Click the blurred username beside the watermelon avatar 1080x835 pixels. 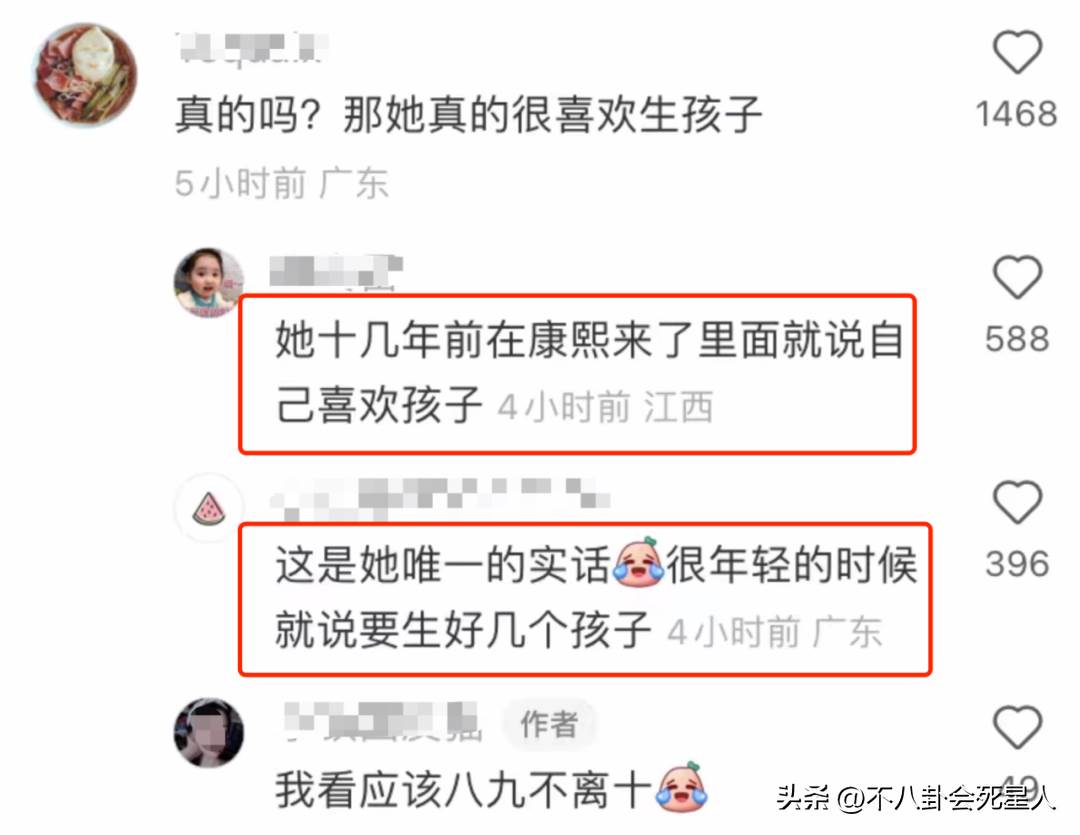click(x=441, y=497)
